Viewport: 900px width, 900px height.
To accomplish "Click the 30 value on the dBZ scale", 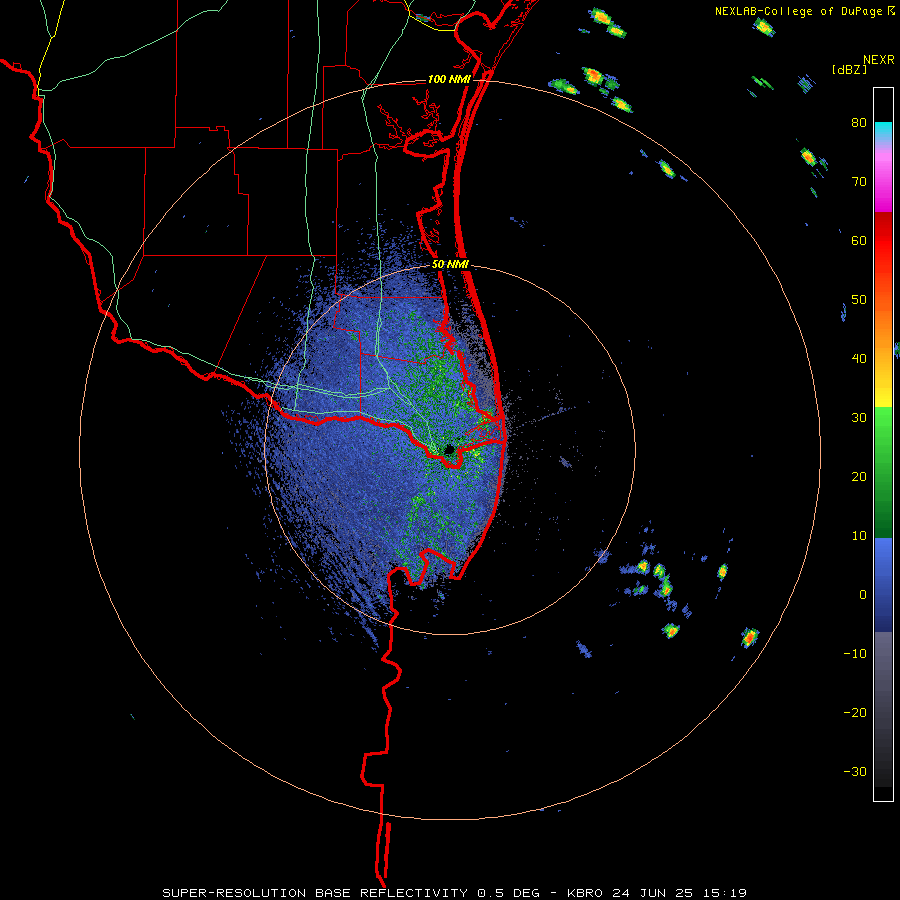I will (859, 418).
